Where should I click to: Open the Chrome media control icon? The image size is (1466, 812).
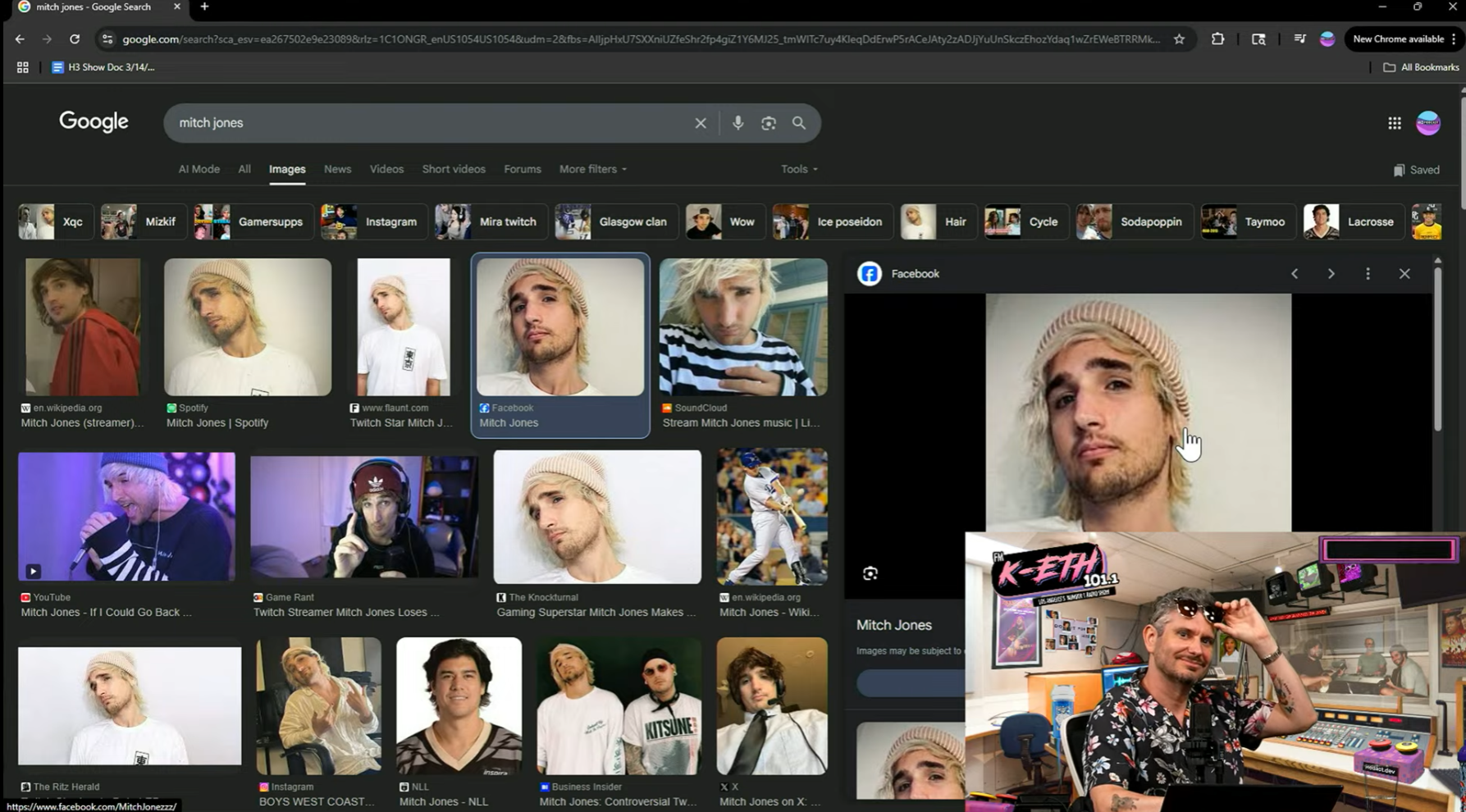tap(1299, 39)
